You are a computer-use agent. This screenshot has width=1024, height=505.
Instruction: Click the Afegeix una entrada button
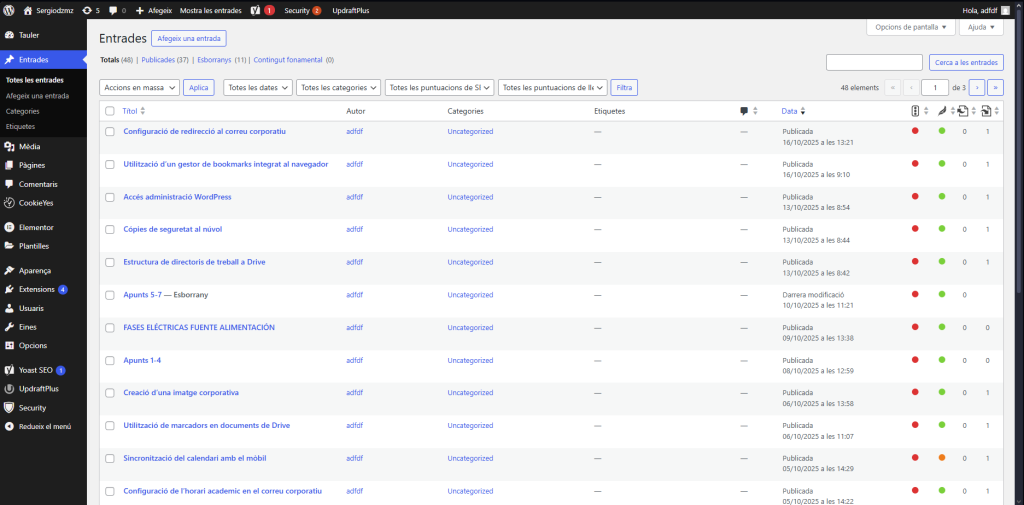pyautogui.click(x=189, y=39)
